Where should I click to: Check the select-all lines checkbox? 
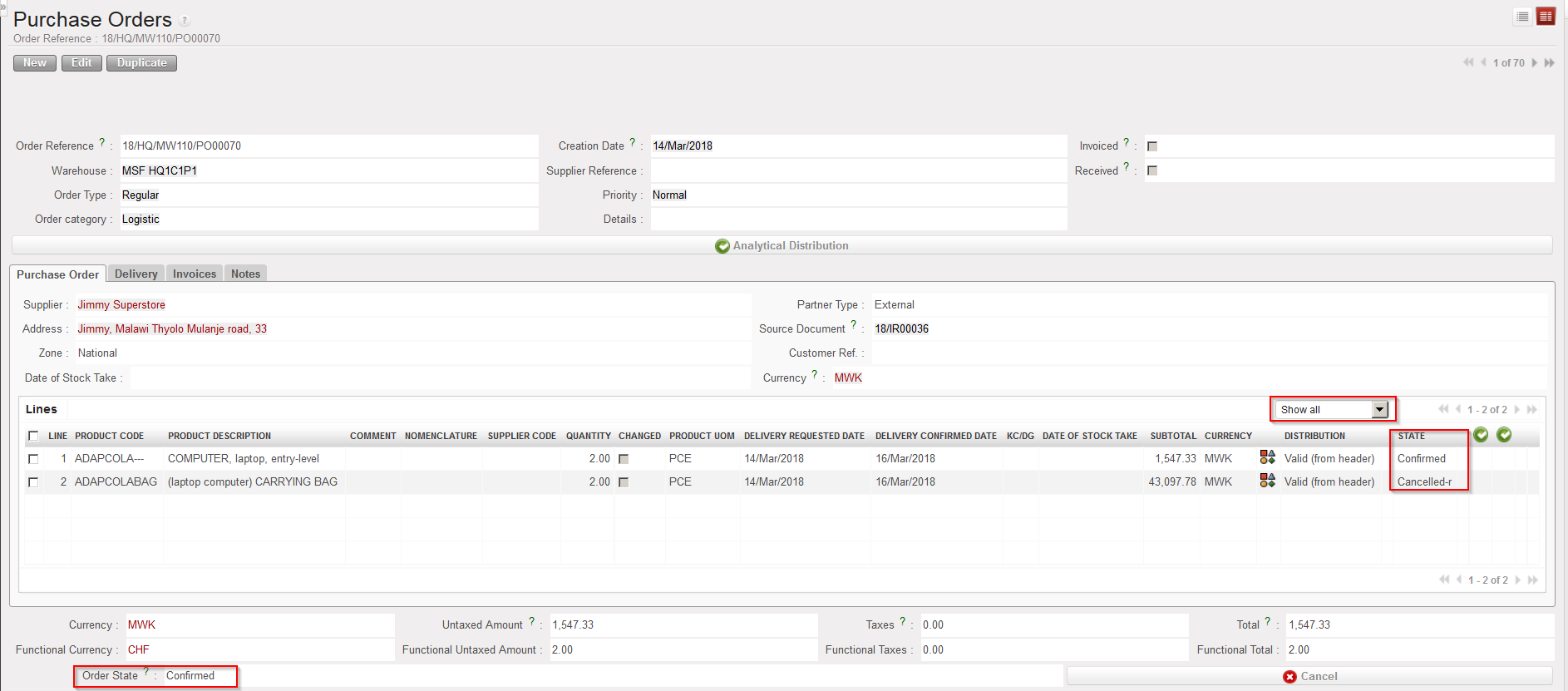pyautogui.click(x=33, y=436)
